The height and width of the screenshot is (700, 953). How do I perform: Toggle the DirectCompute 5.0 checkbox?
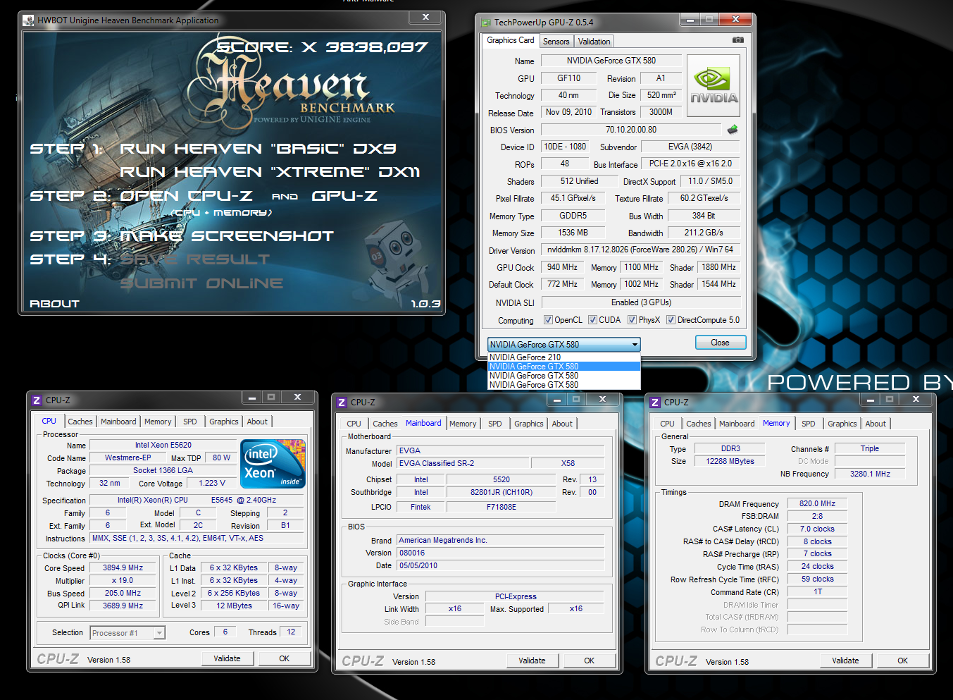(671, 320)
